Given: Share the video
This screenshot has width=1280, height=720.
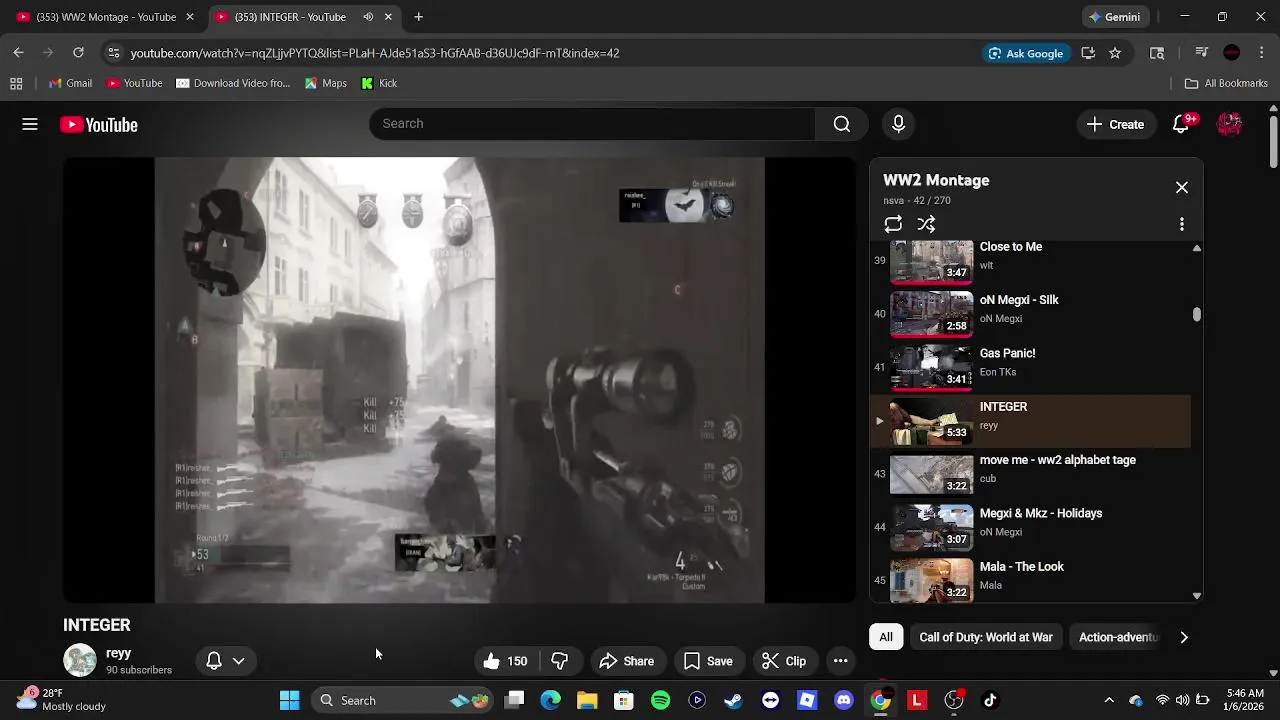Looking at the screenshot, I should 627,661.
